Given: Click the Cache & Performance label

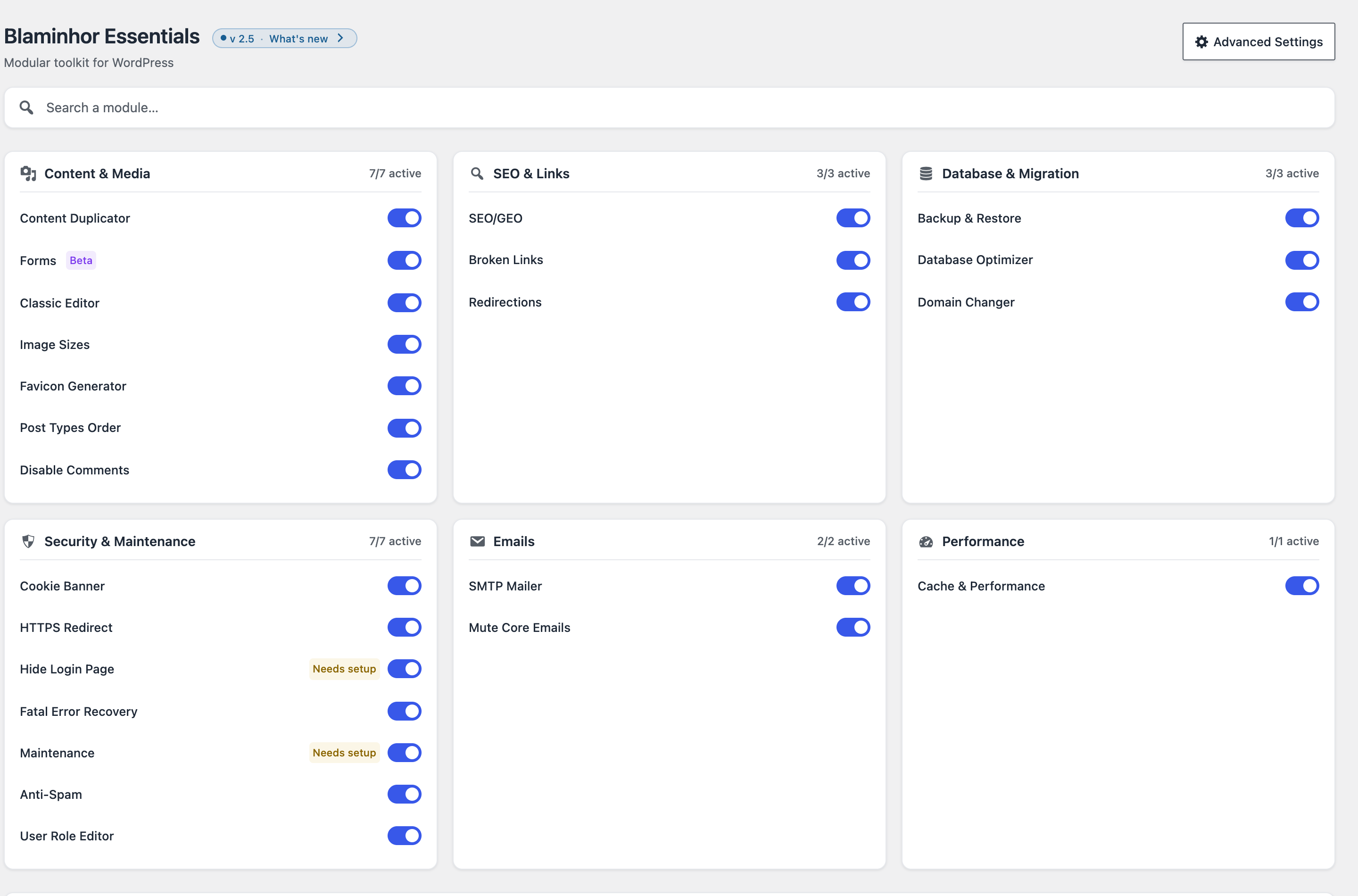Looking at the screenshot, I should pos(981,586).
